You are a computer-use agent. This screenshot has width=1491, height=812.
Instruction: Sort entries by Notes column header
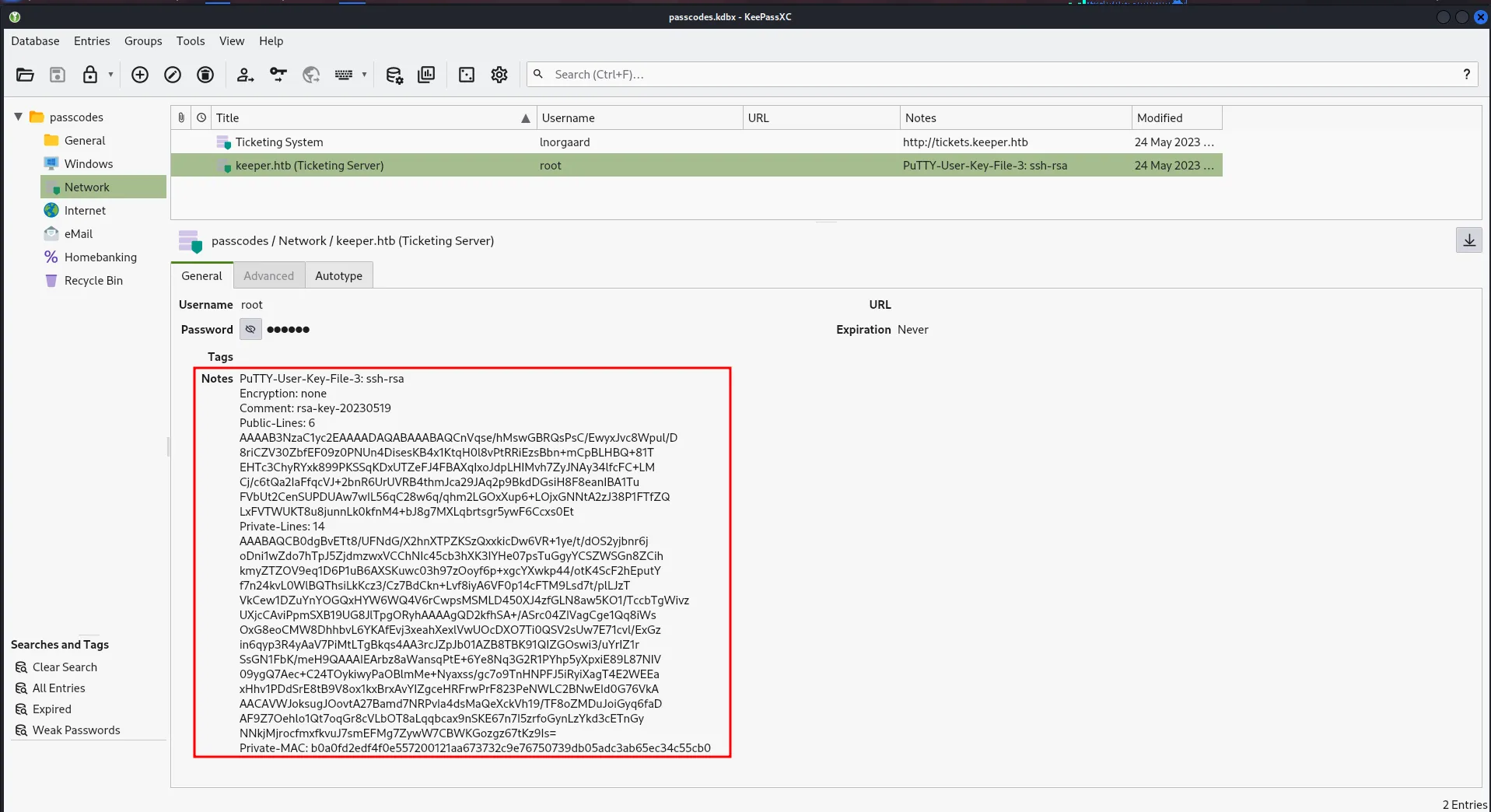[x=1016, y=117]
